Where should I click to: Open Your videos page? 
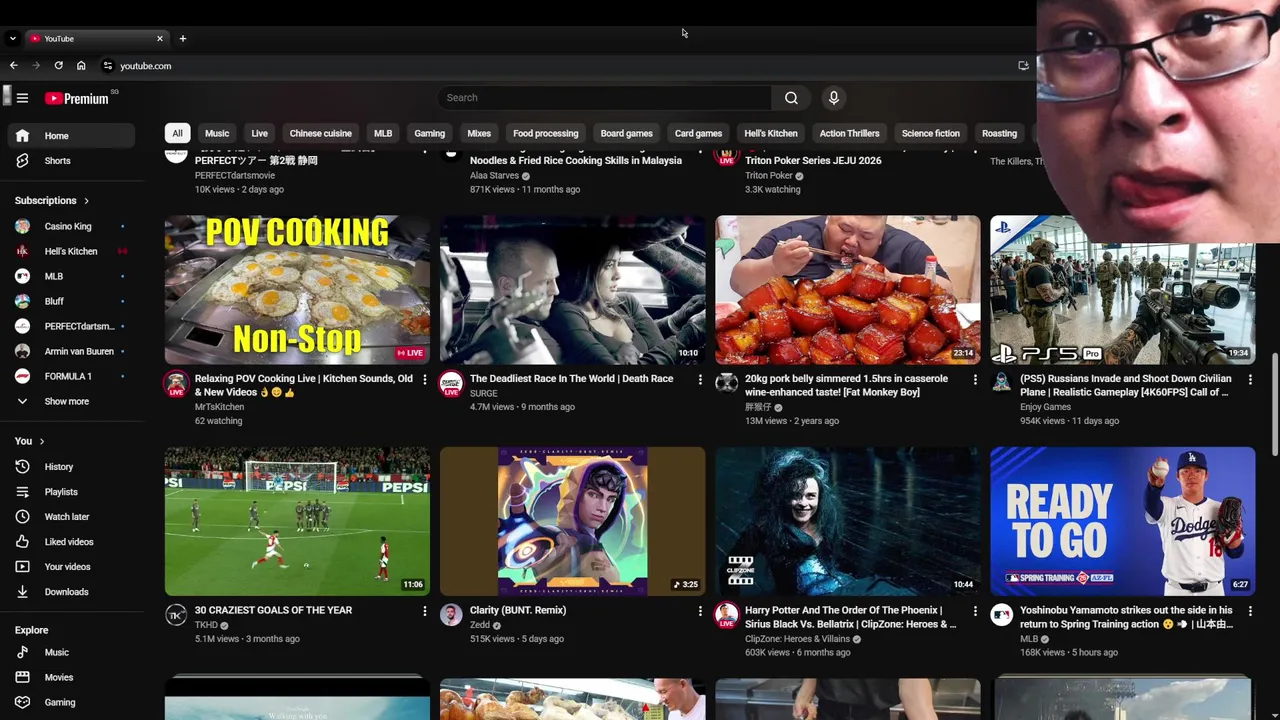[71, 567]
